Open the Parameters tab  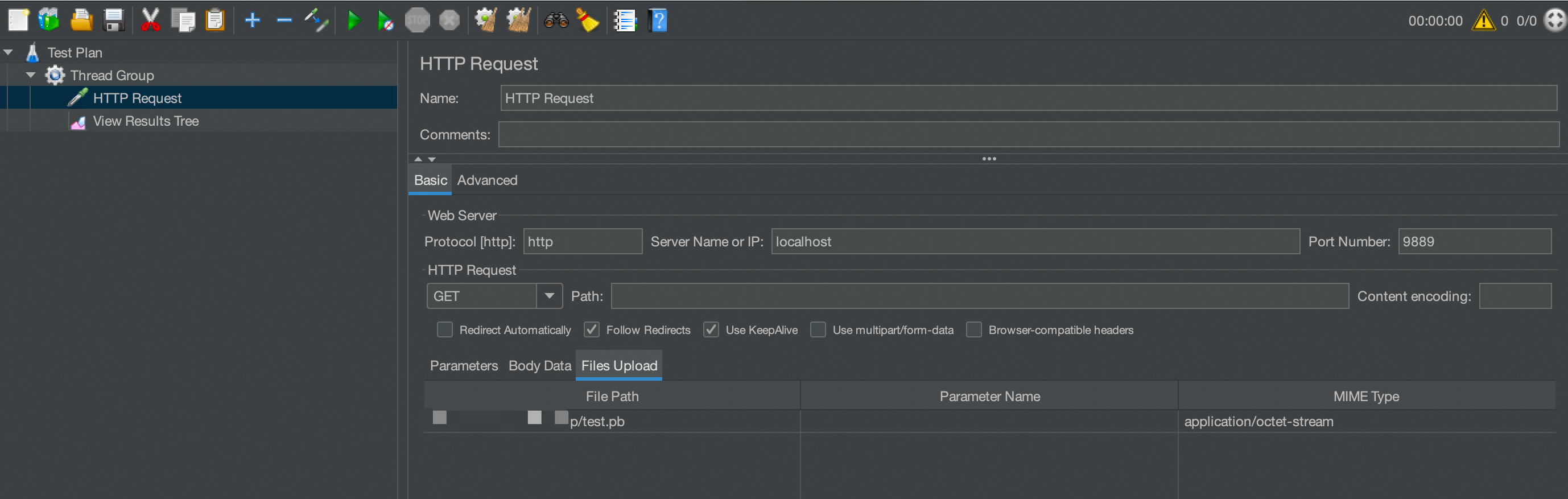464,365
